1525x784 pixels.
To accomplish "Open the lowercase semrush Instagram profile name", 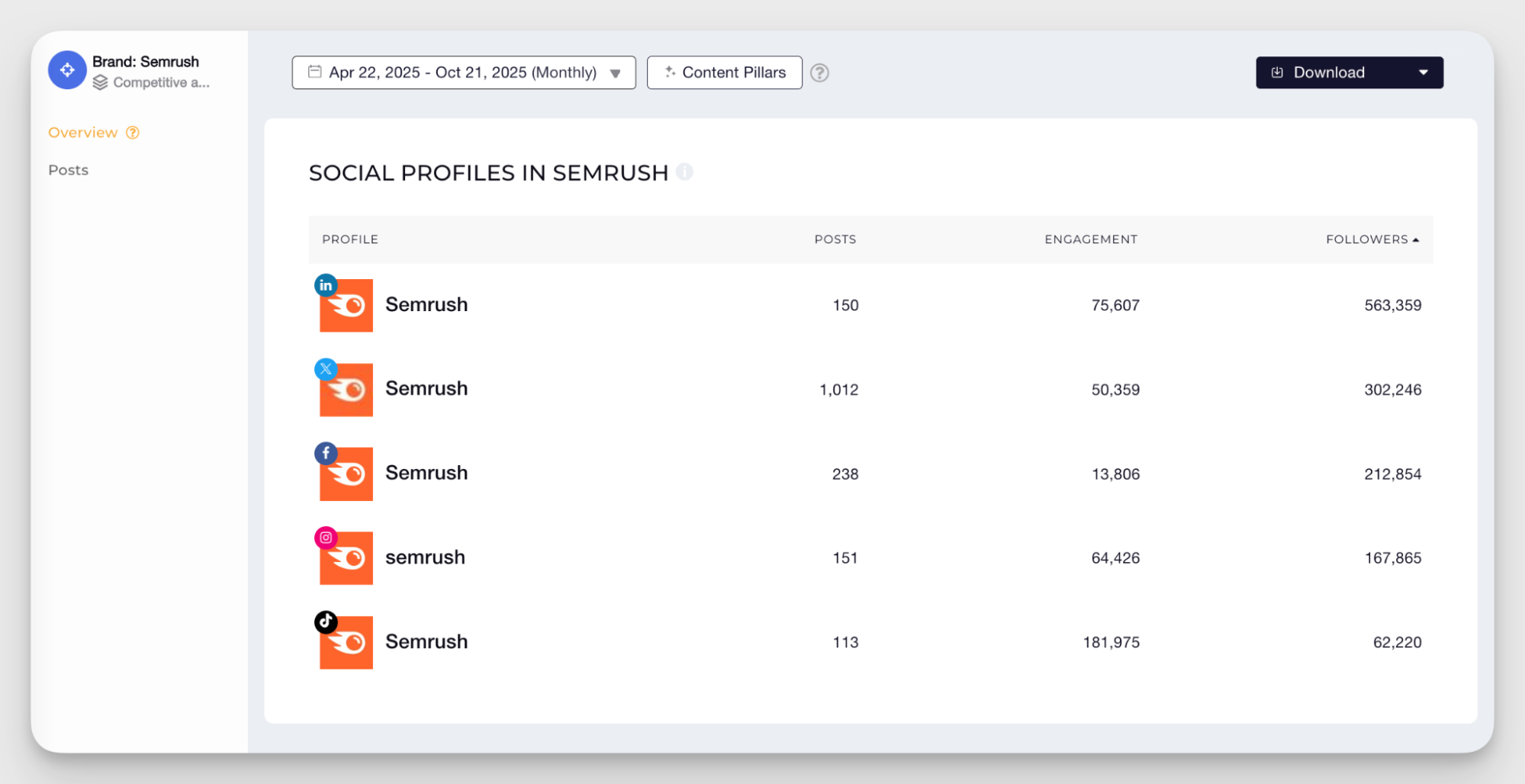I will click(x=425, y=557).
